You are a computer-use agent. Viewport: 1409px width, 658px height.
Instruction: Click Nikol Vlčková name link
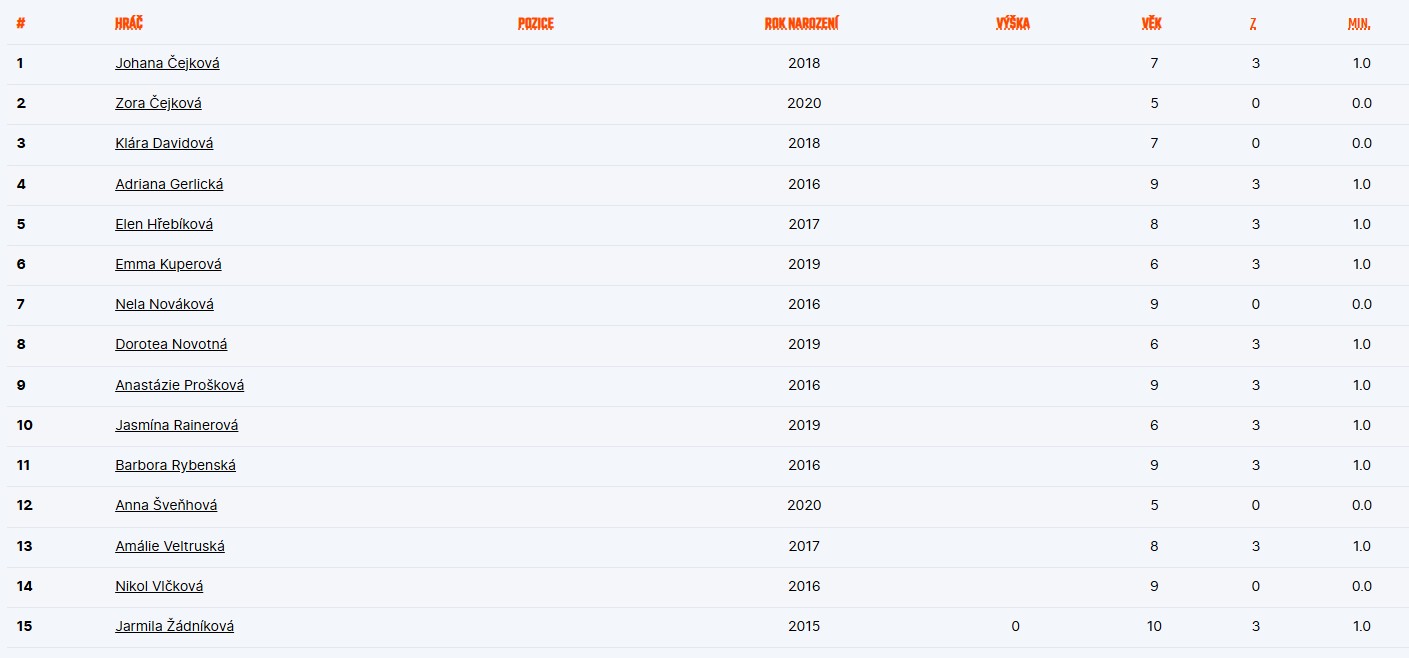pyautogui.click(x=159, y=586)
